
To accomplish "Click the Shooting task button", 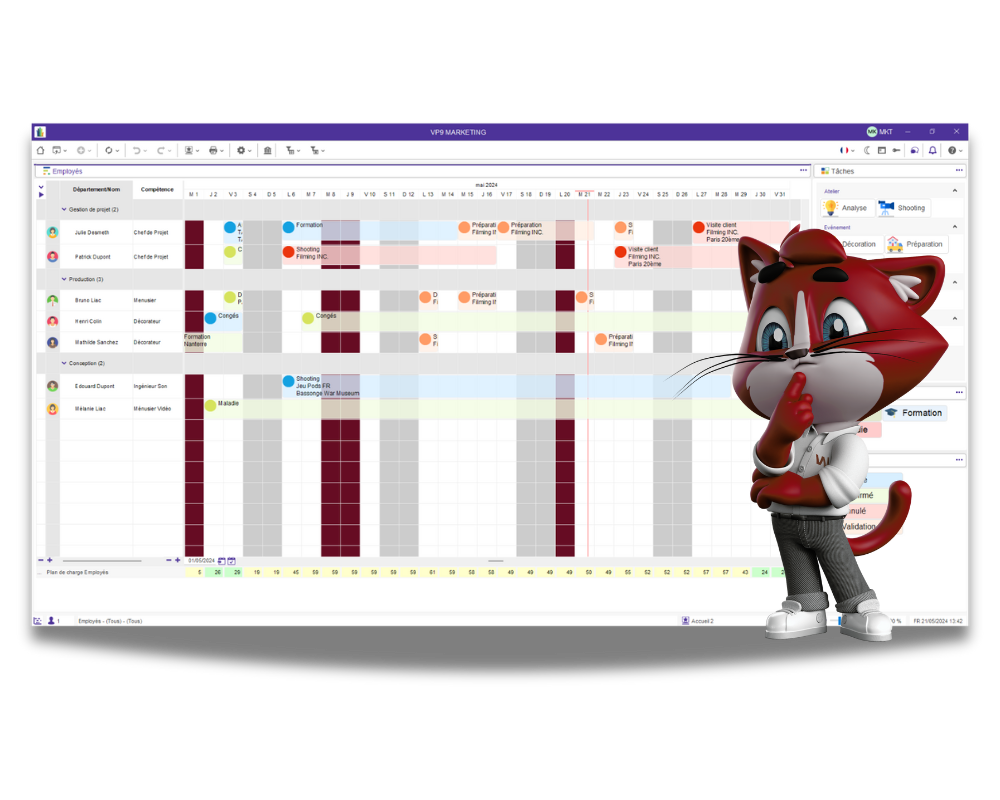I will click(x=902, y=208).
